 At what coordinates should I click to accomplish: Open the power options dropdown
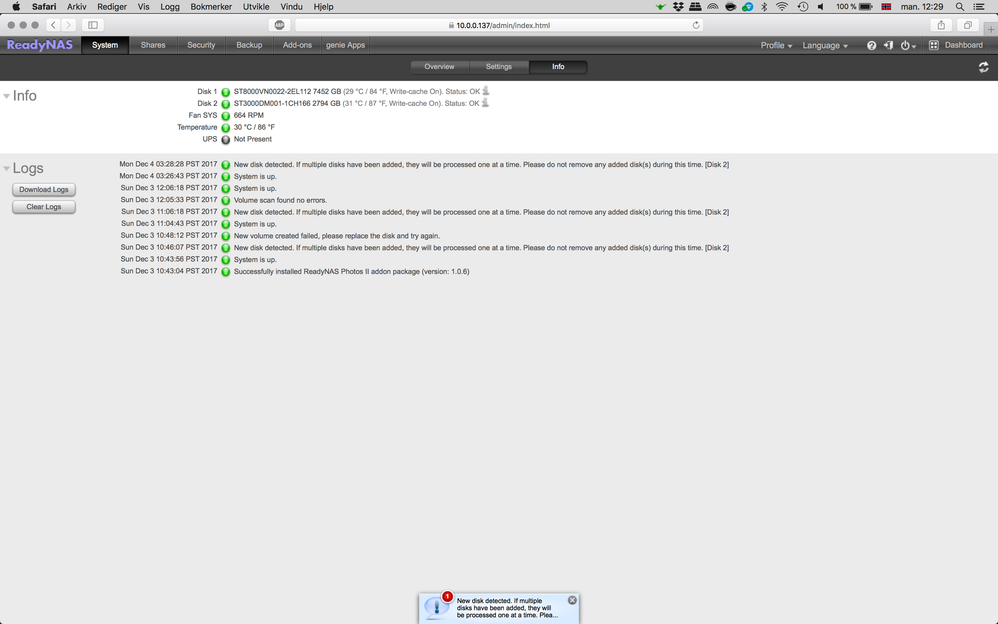[908, 45]
